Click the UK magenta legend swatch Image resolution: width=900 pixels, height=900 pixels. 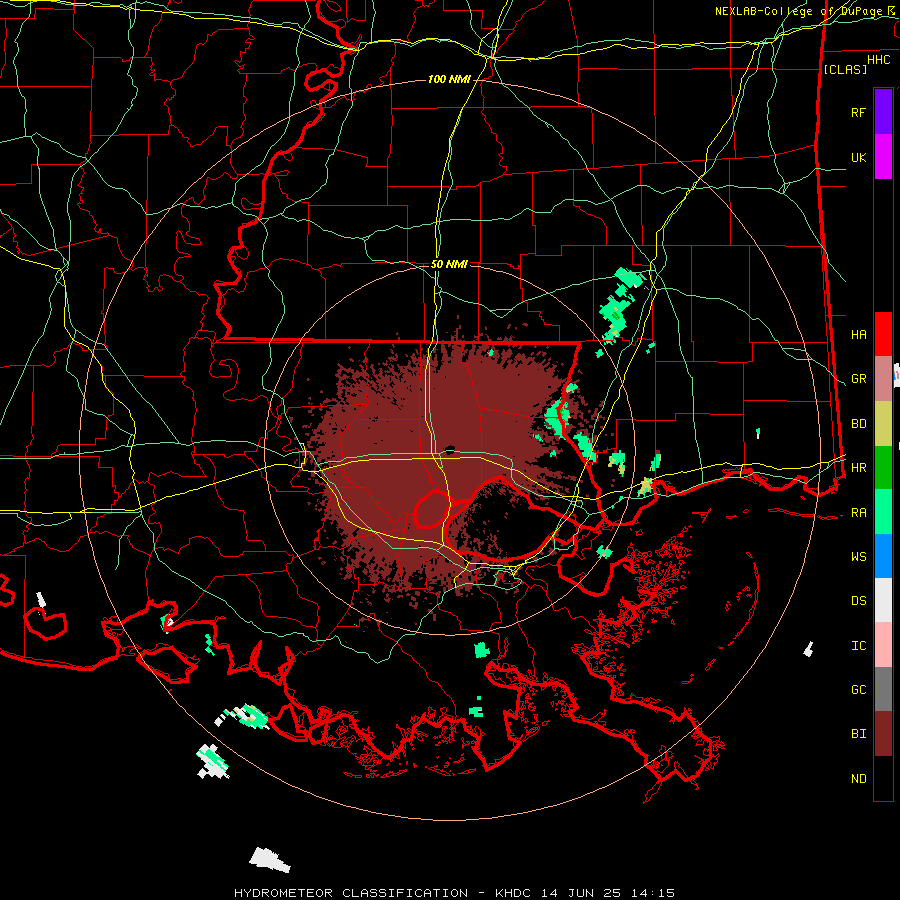click(883, 157)
